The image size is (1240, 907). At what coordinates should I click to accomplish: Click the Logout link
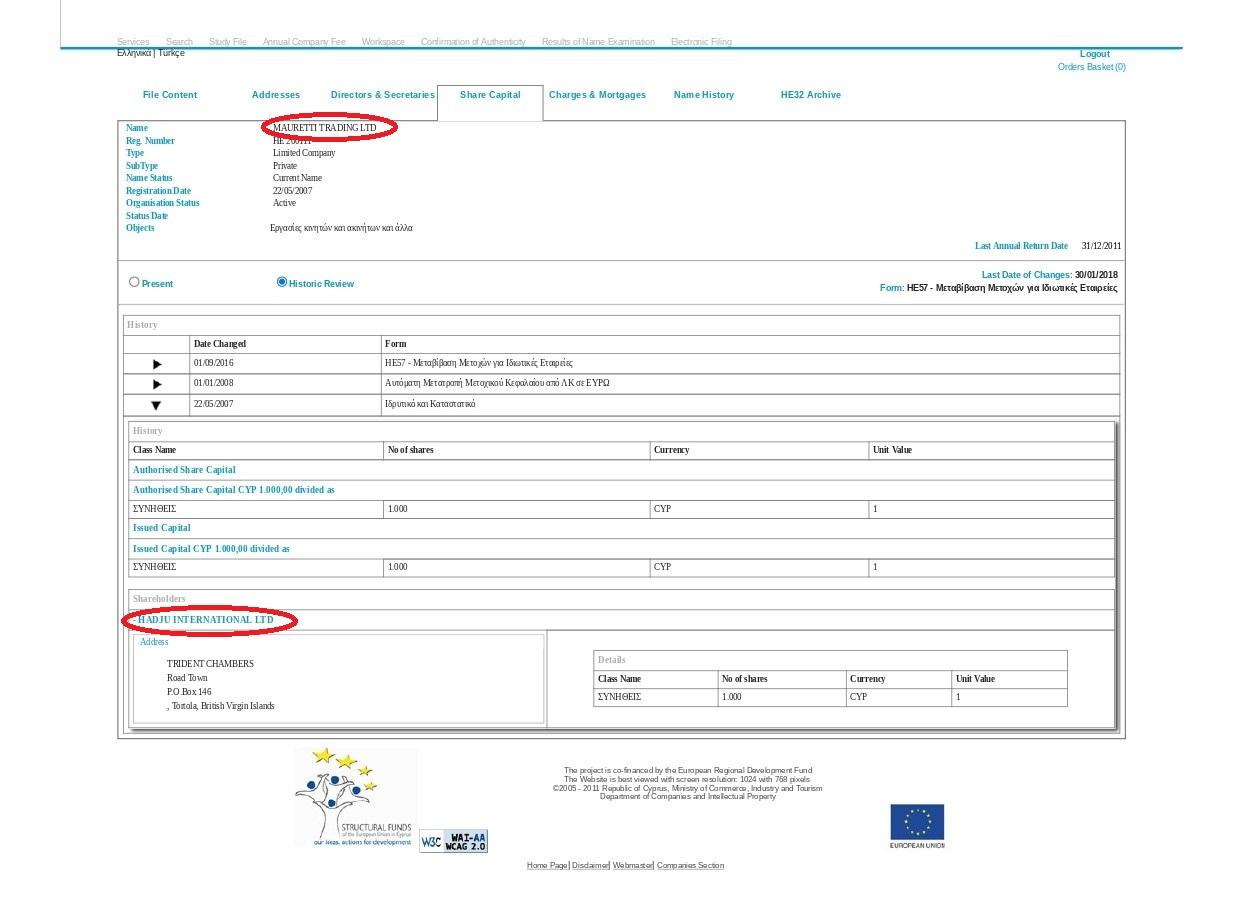(1095, 54)
